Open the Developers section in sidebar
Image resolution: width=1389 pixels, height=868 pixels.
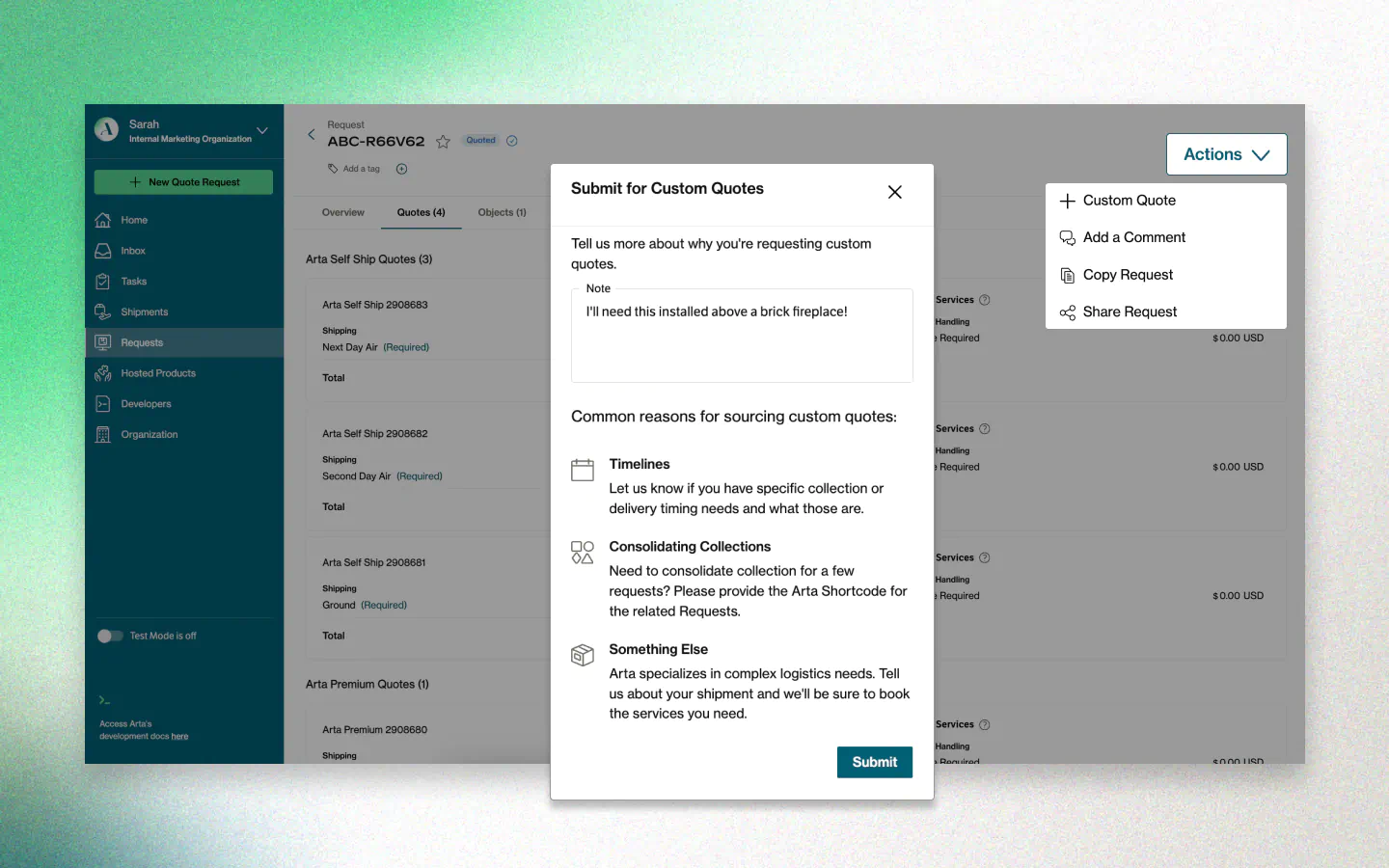pos(146,404)
